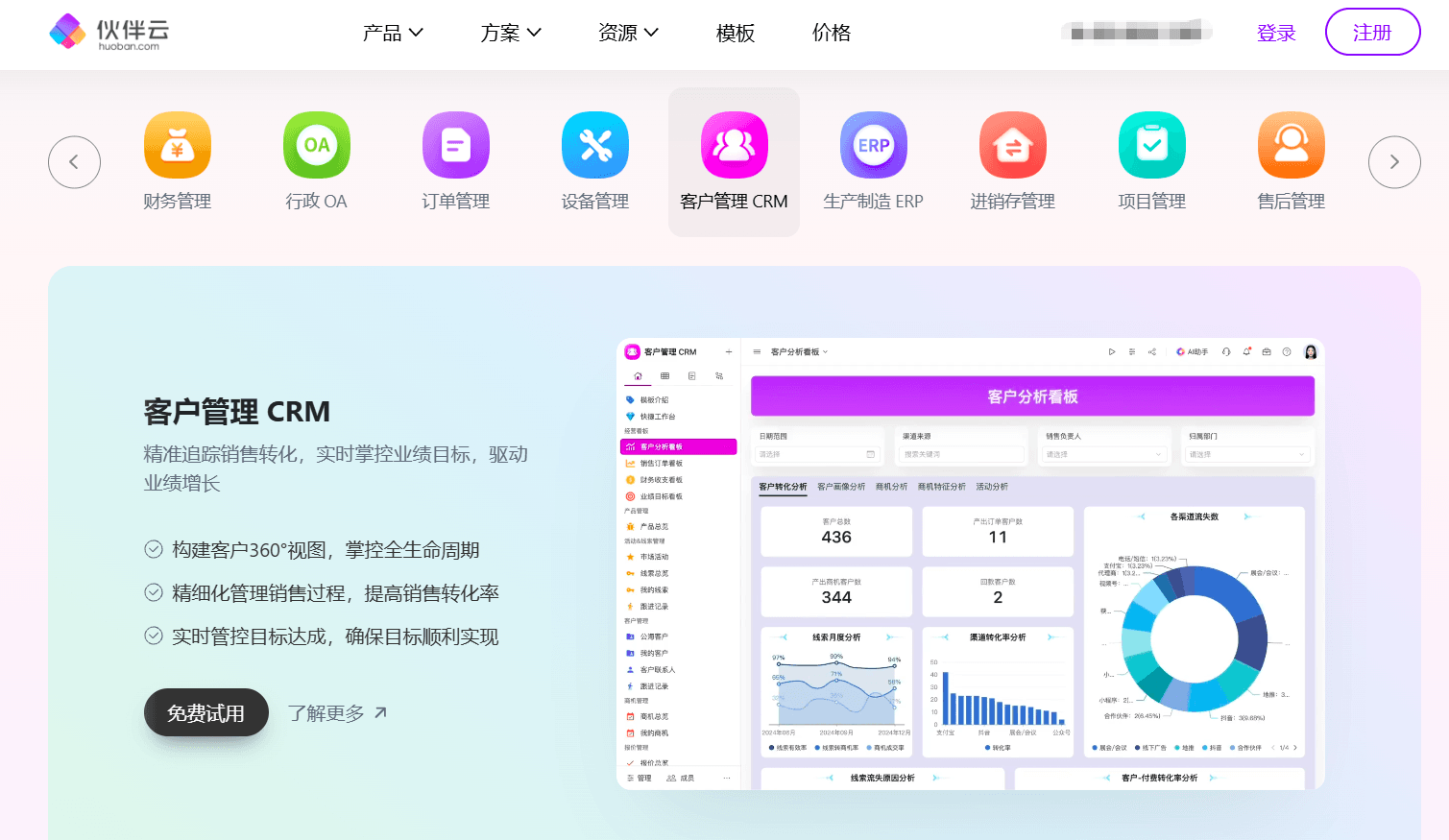This screenshot has height=840, width=1449.
Task: Expand the 产品 navigation dropdown
Action: click(x=393, y=33)
